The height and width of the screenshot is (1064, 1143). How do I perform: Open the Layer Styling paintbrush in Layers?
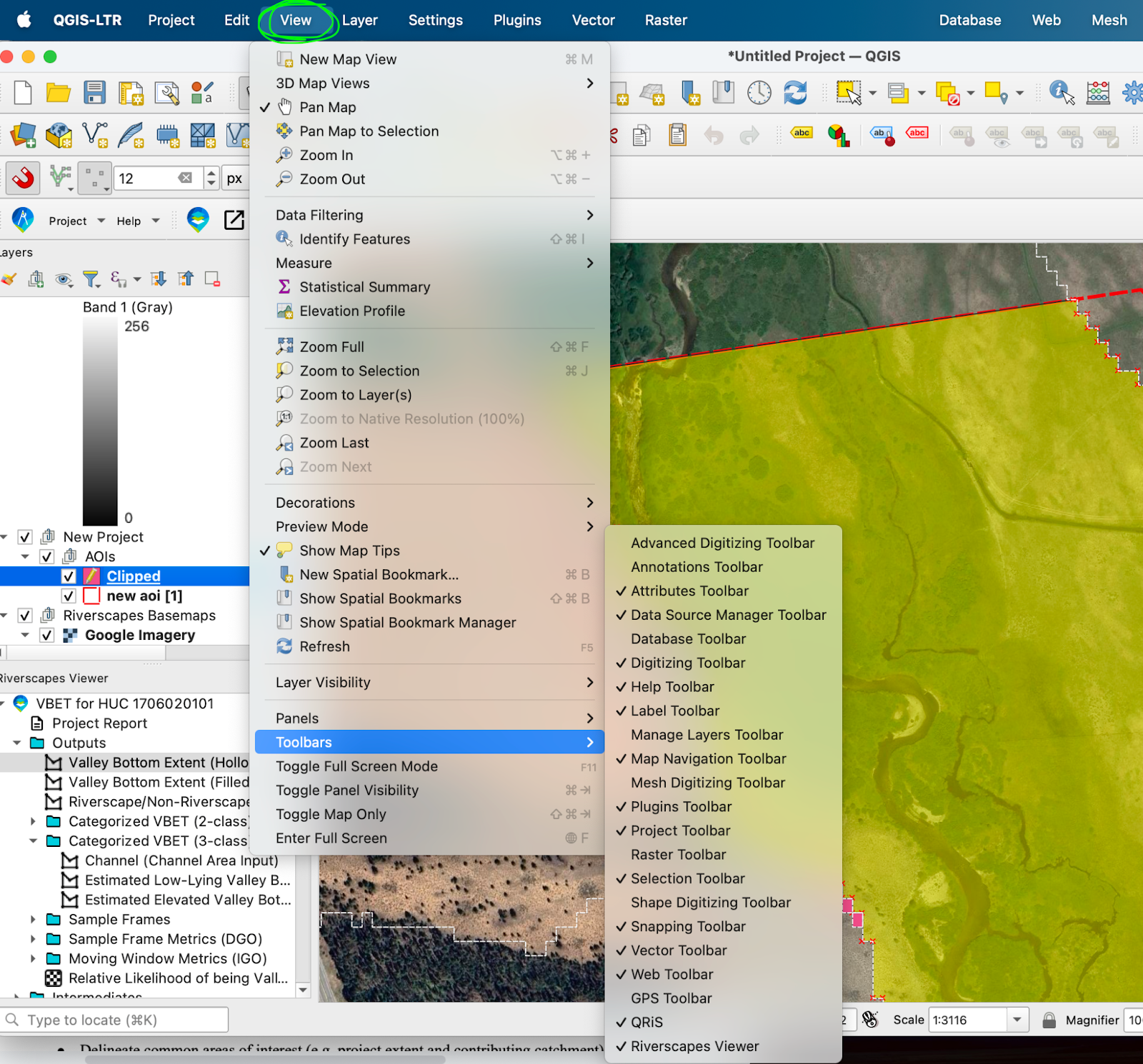click(x=9, y=279)
